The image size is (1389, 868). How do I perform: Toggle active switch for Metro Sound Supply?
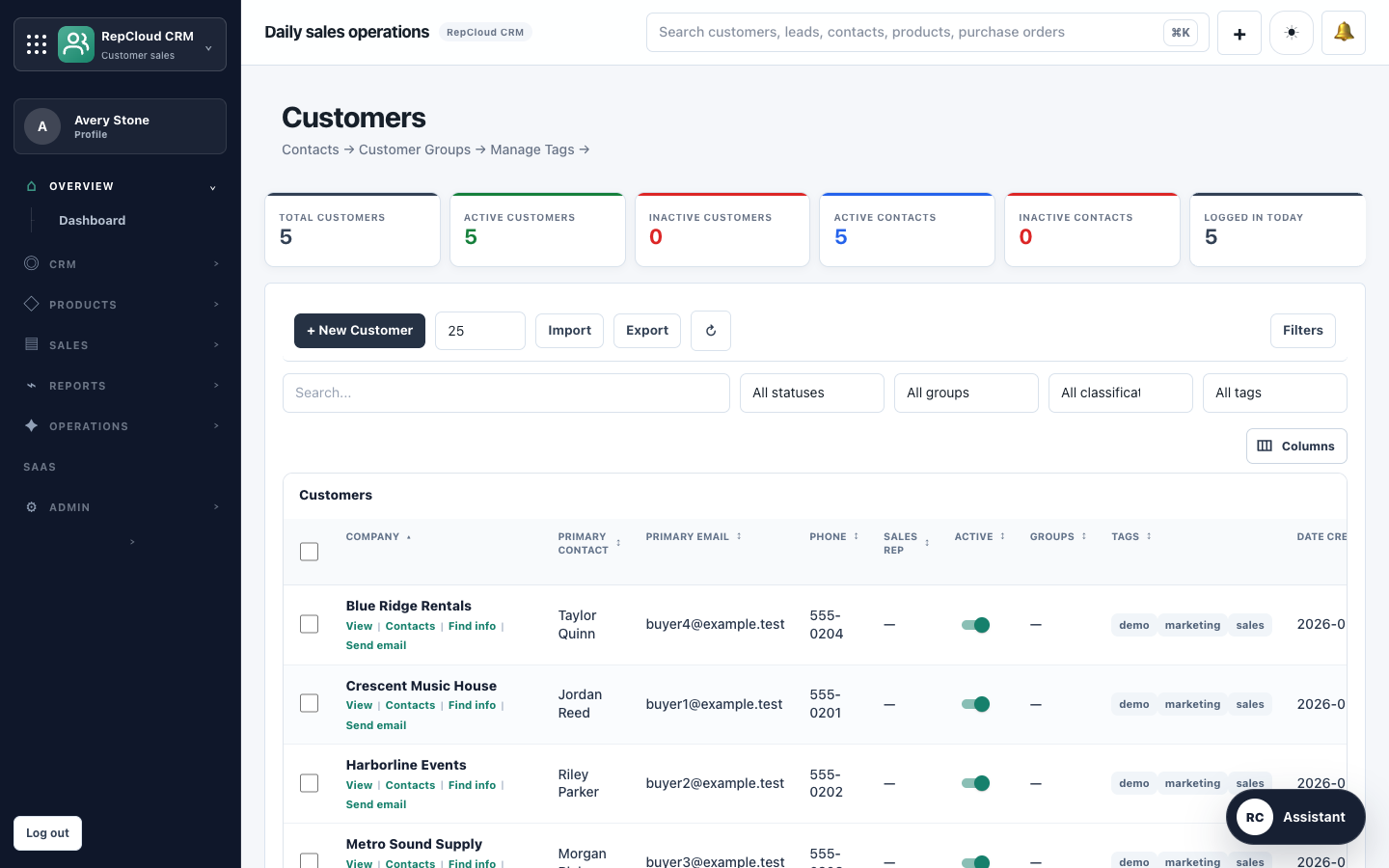click(x=975, y=861)
